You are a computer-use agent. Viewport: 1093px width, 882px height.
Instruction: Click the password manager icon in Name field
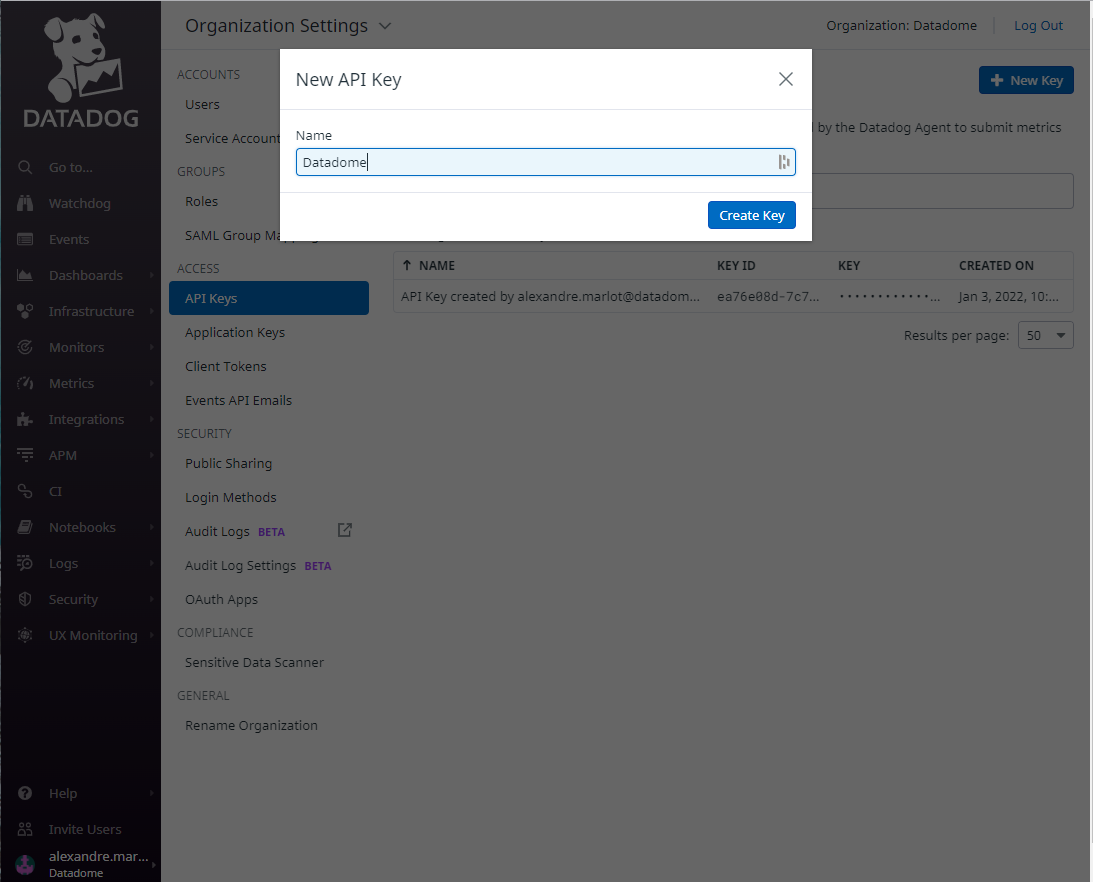[784, 162]
